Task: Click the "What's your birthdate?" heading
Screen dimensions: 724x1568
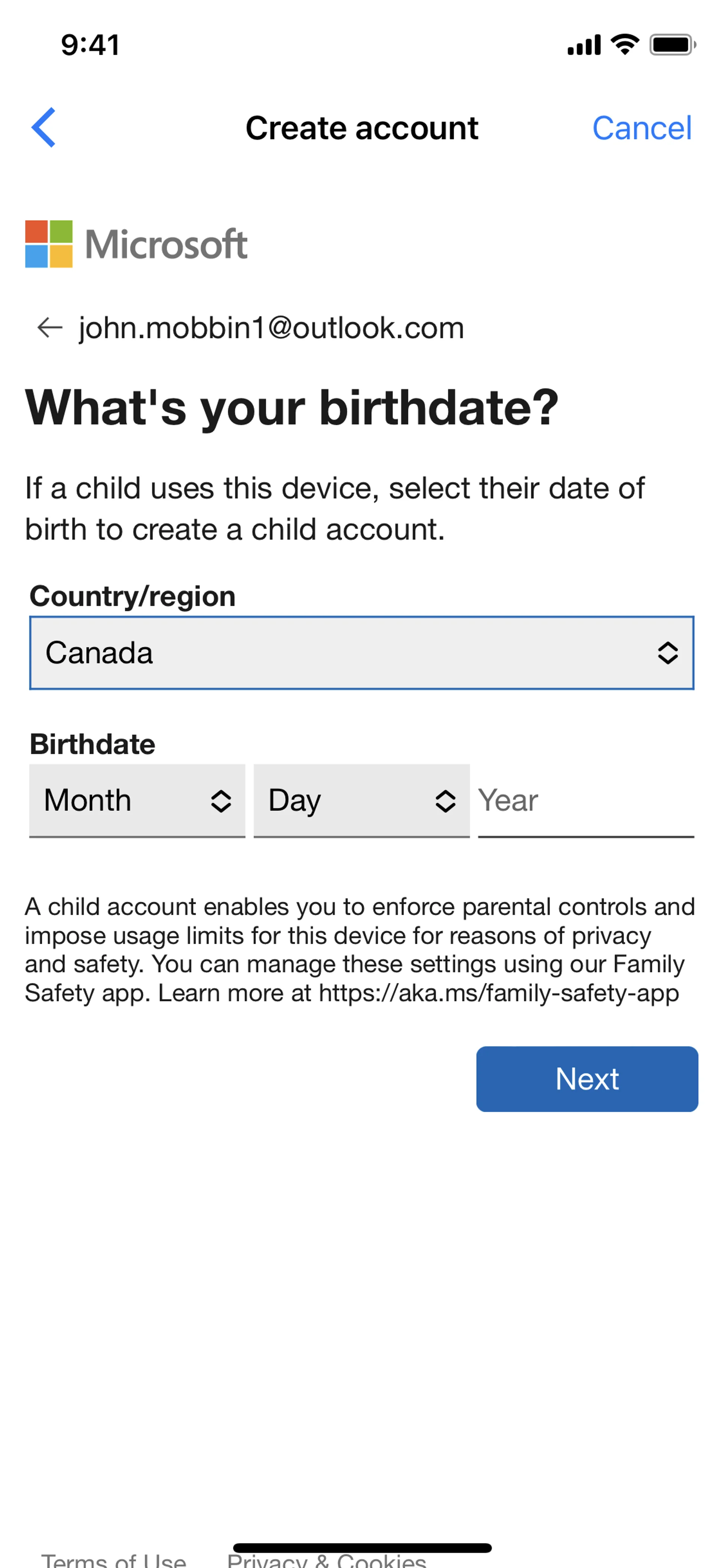Action: [291, 407]
